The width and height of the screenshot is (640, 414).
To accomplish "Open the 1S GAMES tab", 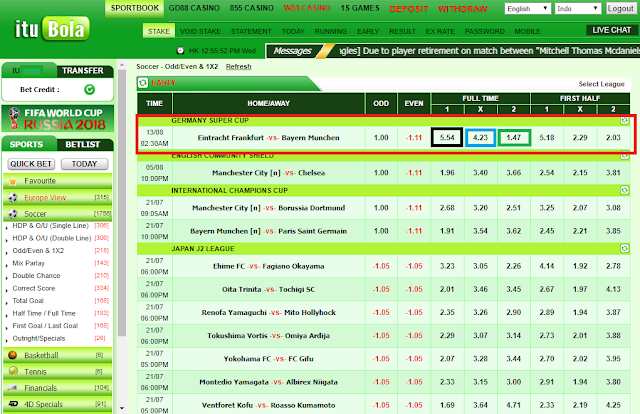I will click(360, 8).
